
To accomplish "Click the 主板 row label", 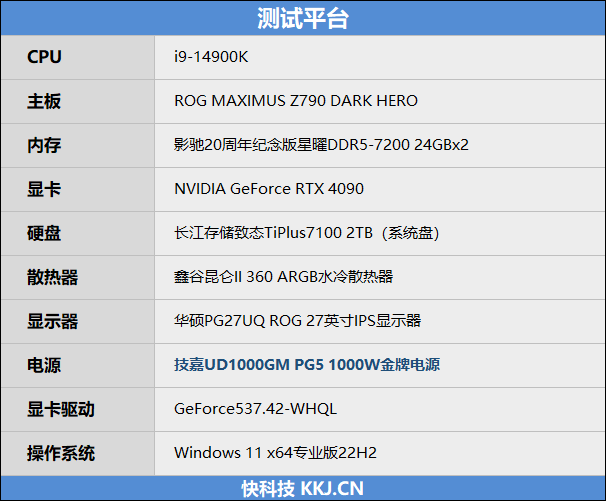I will [x=44, y=101].
